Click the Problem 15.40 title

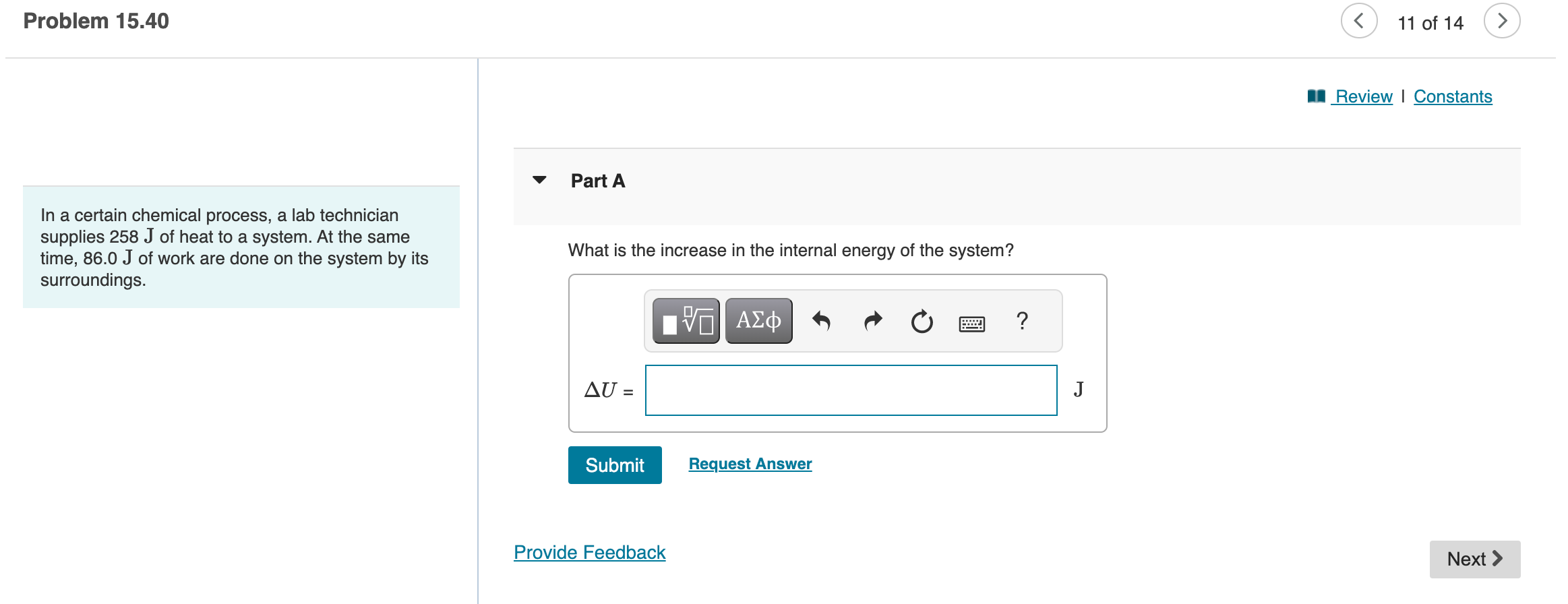pos(94,21)
